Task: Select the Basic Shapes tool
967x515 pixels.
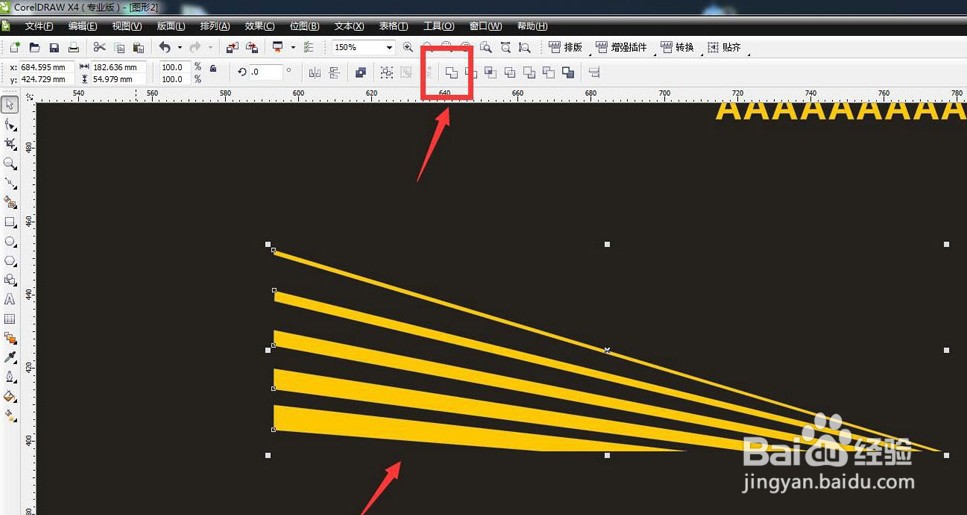Action: pyautogui.click(x=10, y=280)
